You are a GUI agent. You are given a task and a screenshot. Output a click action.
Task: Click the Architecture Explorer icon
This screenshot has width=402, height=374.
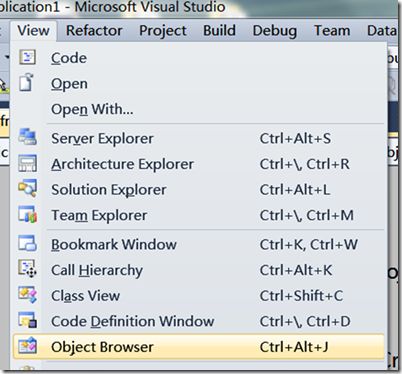pos(27,163)
